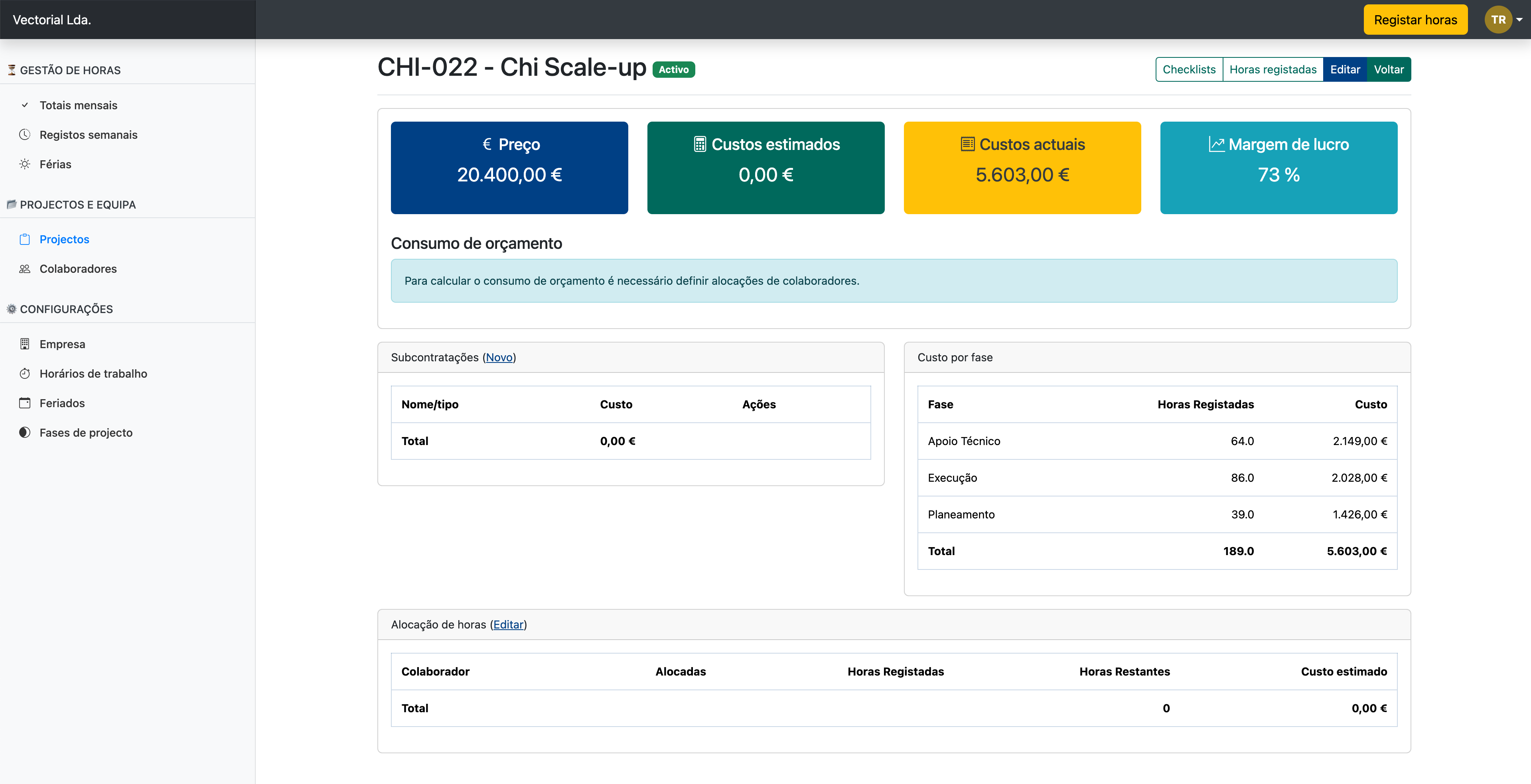Image resolution: width=1531 pixels, height=784 pixels.
Task: Go to Registos semanais
Action: [89, 135]
